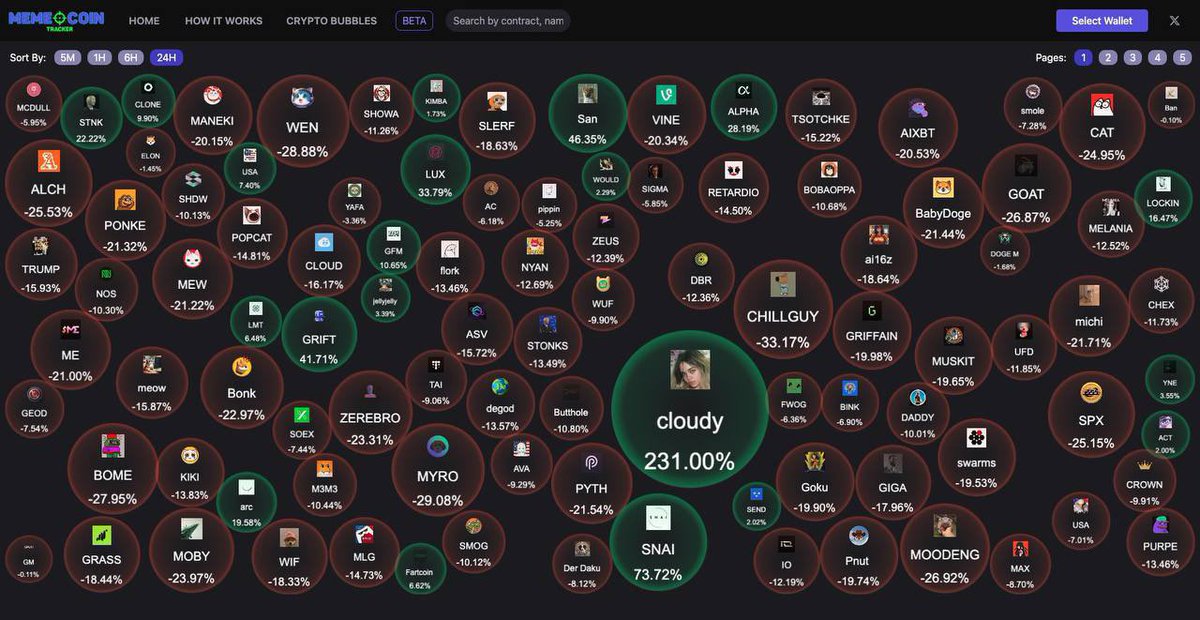This screenshot has height=620, width=1200.
Task: Go to page 3
Action: 1133,58
